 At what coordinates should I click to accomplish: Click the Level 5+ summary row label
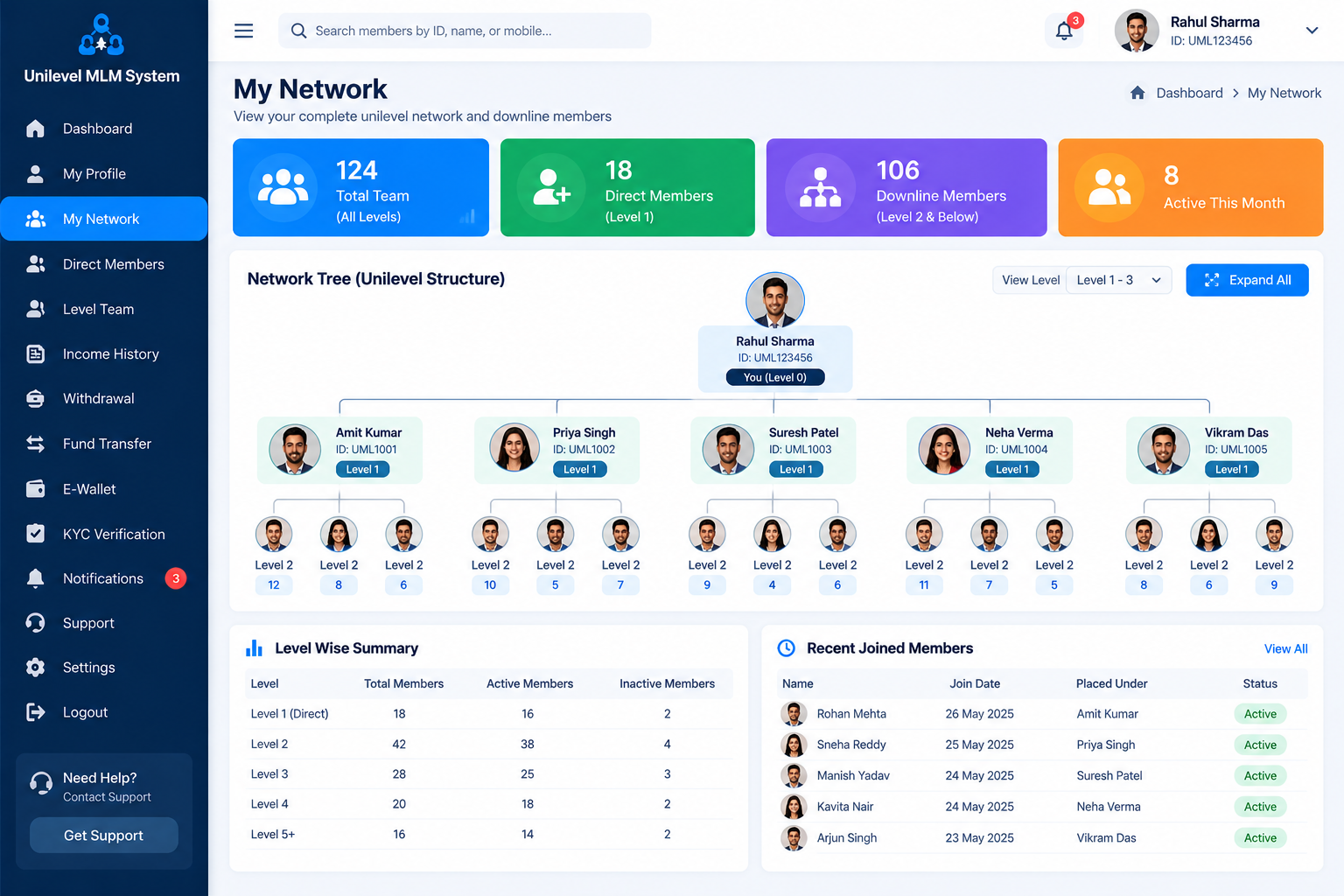click(x=273, y=835)
